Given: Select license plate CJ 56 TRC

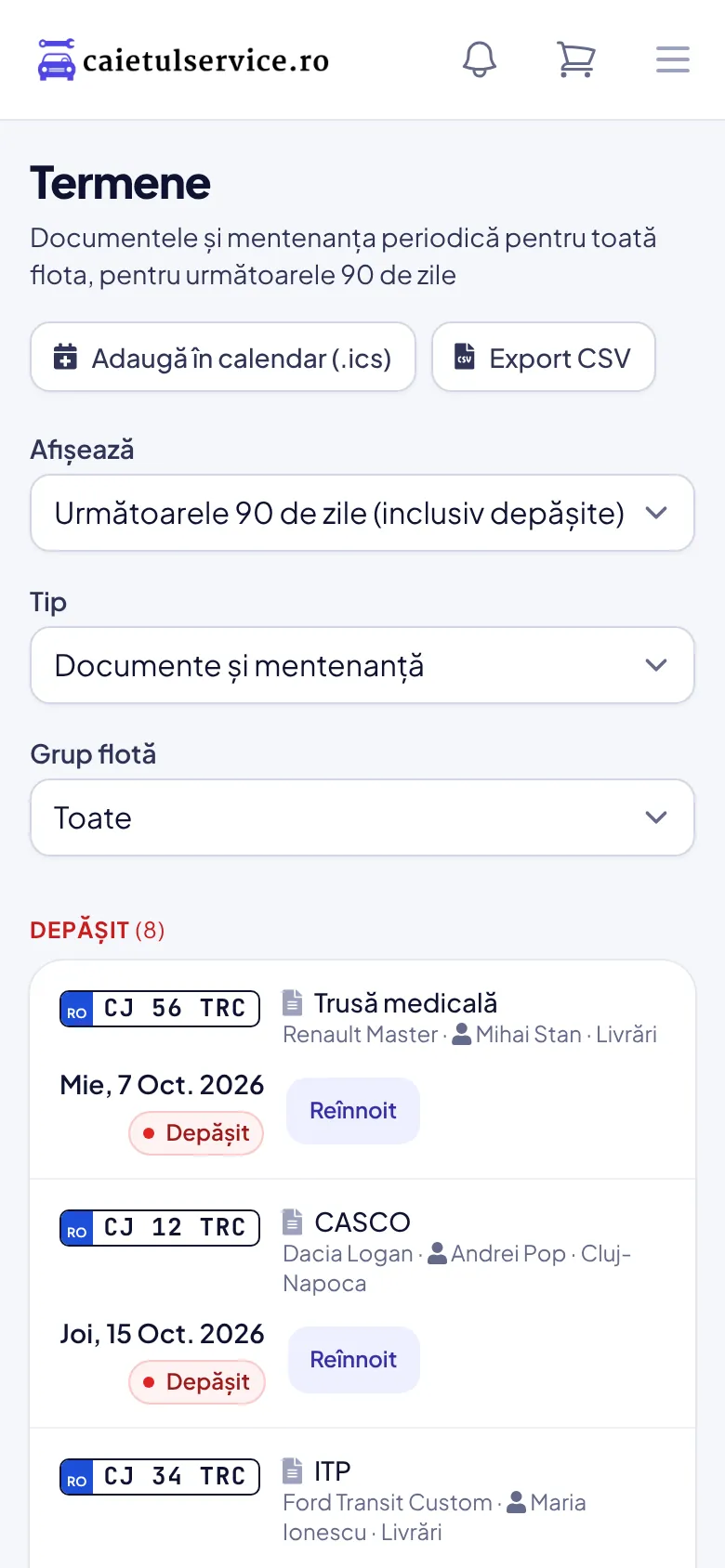Looking at the screenshot, I should tap(160, 1009).
